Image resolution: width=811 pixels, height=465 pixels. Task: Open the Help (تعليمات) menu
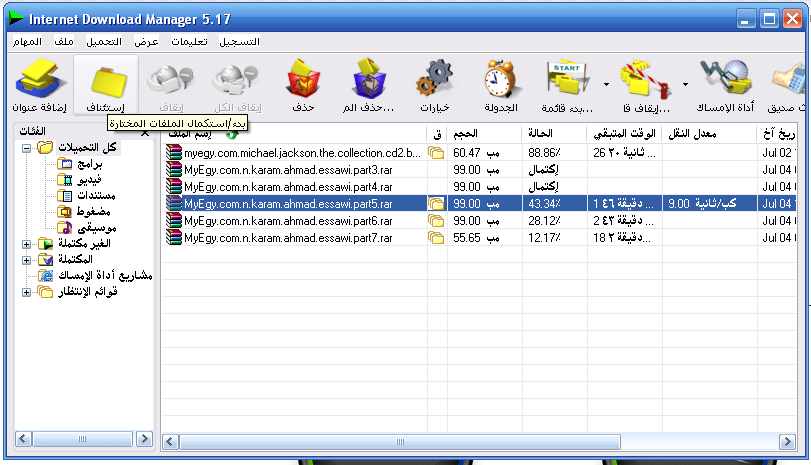coord(189,41)
